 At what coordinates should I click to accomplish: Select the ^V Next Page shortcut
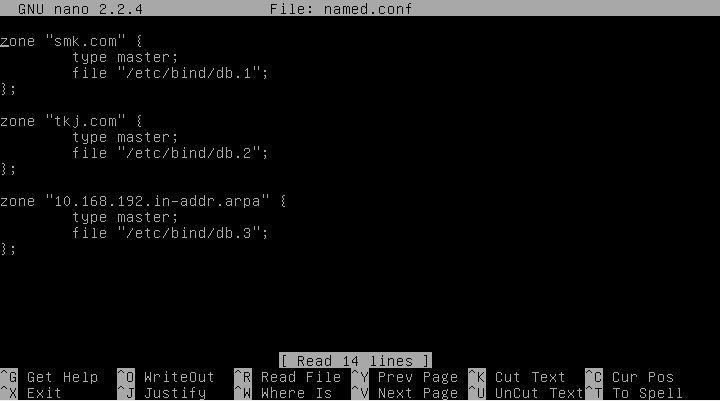405,393
